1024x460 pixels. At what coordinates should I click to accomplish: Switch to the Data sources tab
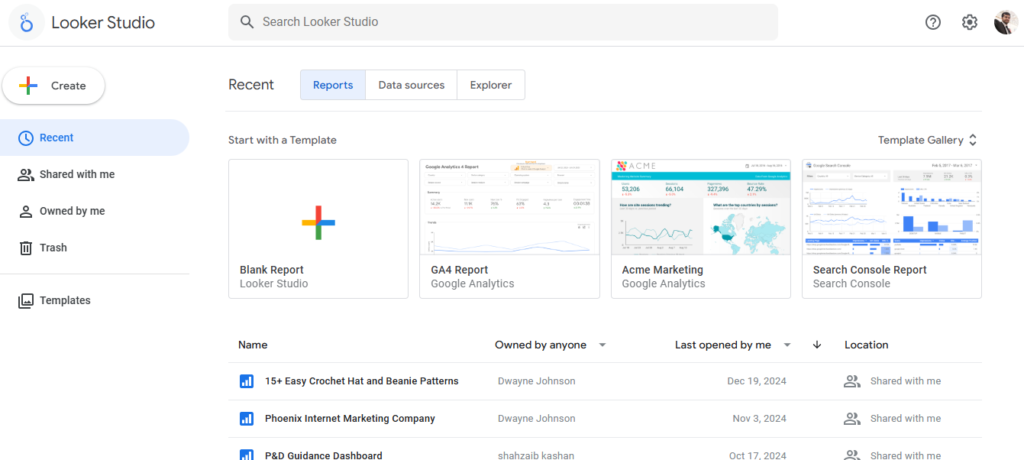click(411, 85)
